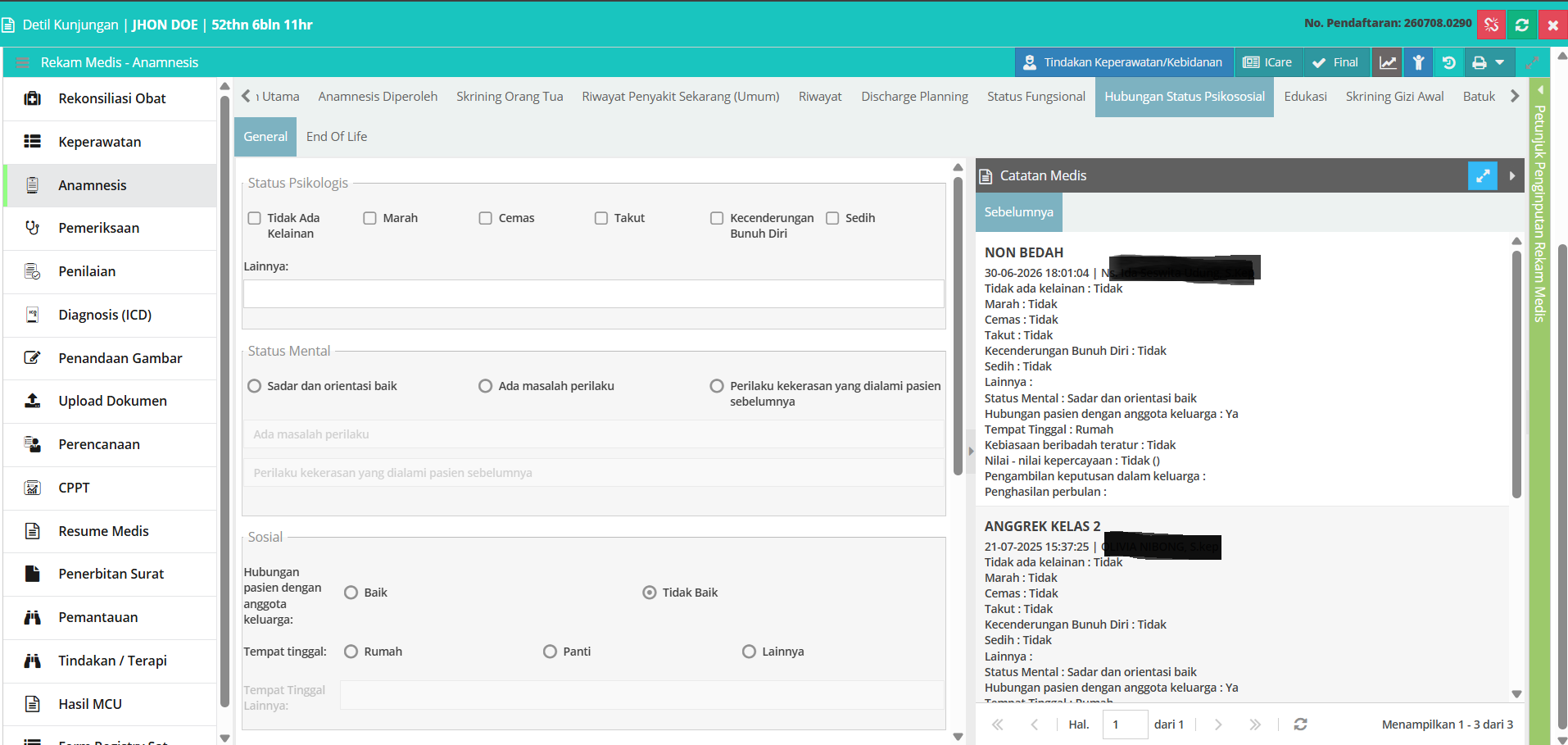The height and width of the screenshot is (745, 1568).
Task: Click the printer icon
Action: [x=1480, y=62]
